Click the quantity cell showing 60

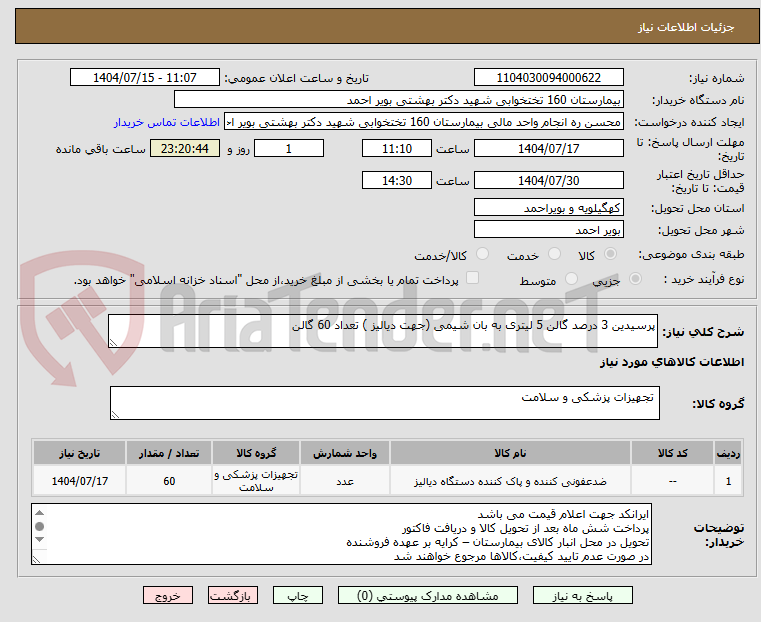[x=169, y=481]
